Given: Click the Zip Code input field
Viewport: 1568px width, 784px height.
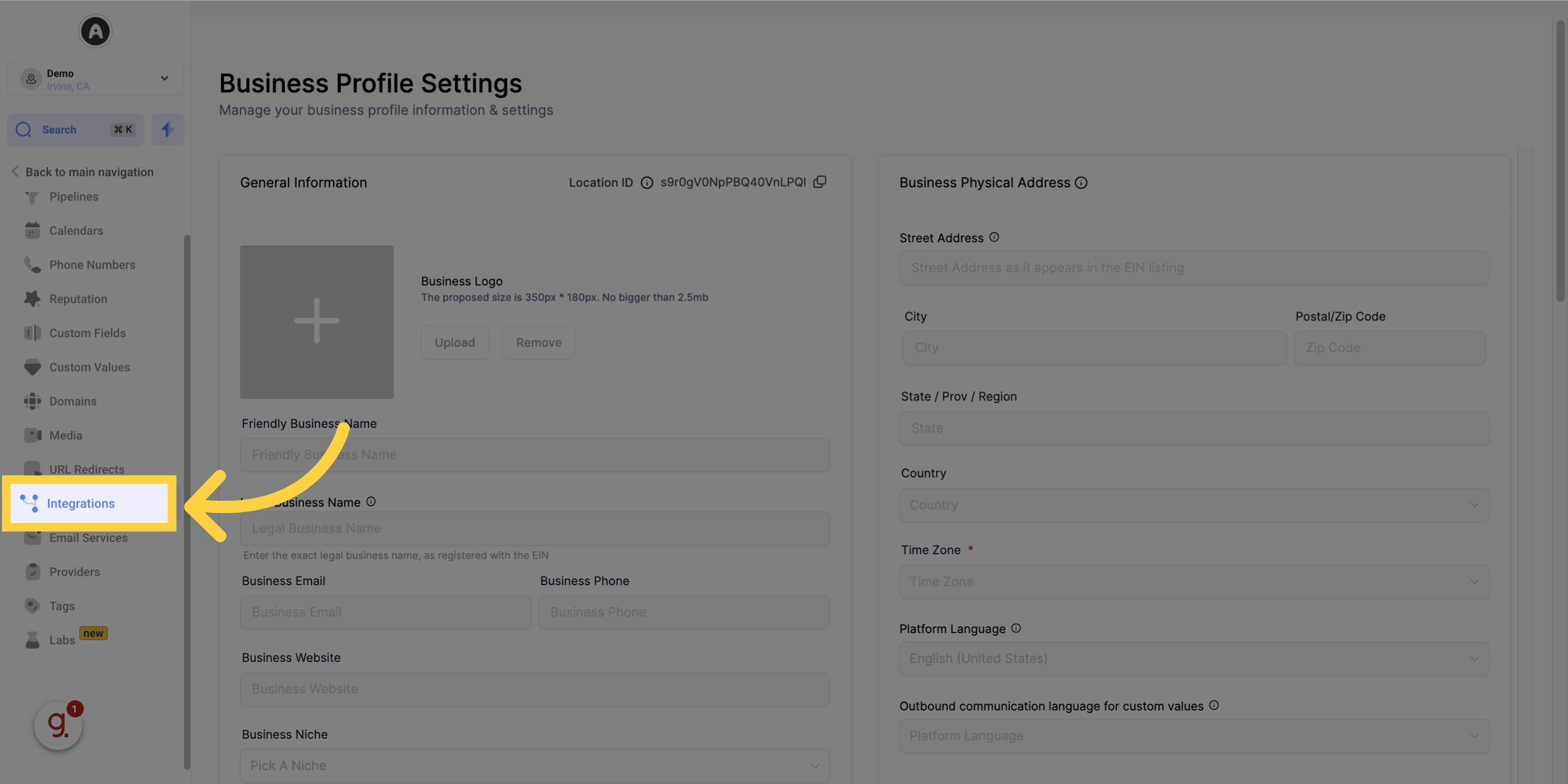Looking at the screenshot, I should pyautogui.click(x=1390, y=348).
